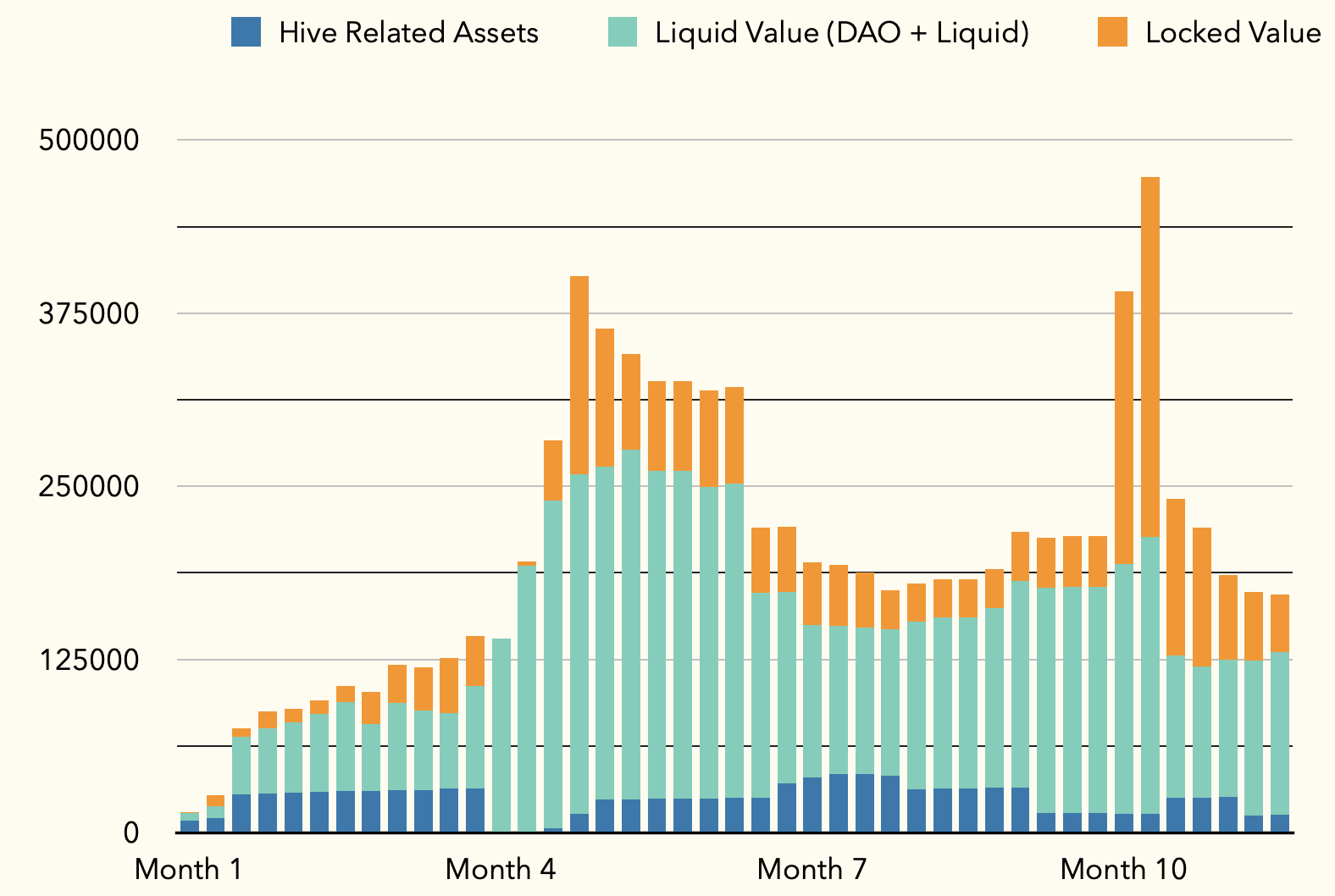The width and height of the screenshot is (1335, 896).
Task: Click the Hive Related Assets blue legend swatch
Action: click(x=247, y=32)
